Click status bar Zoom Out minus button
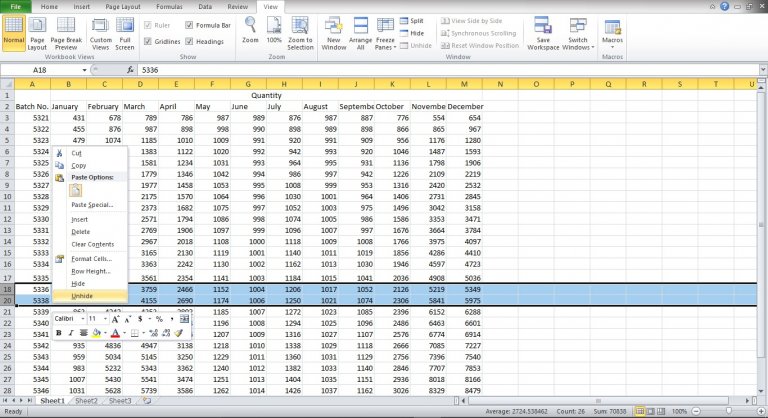This screenshot has width=768, height=418. tap(696, 411)
